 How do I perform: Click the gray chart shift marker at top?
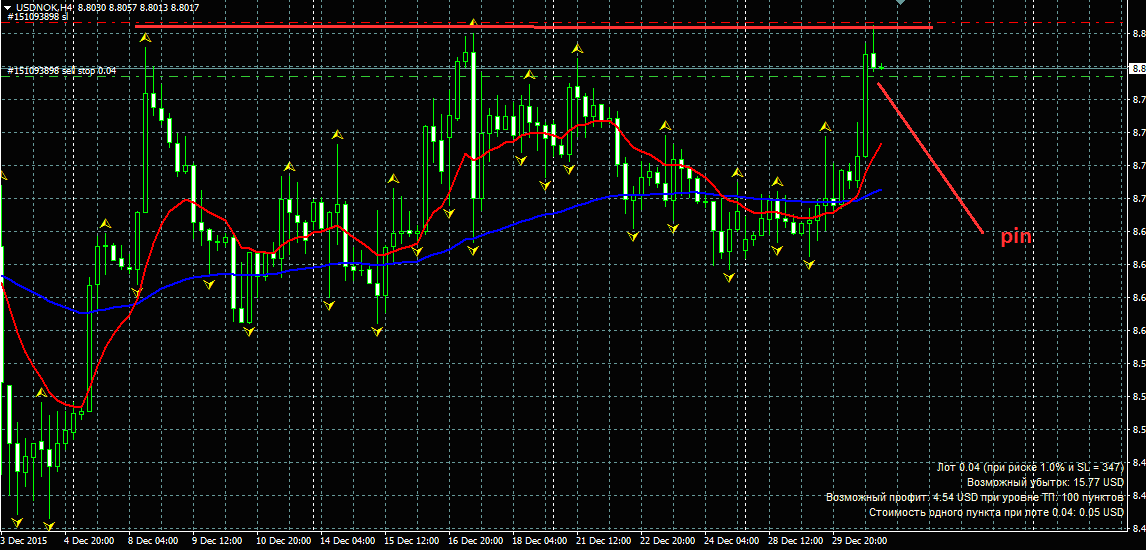pyautogui.click(x=900, y=3)
